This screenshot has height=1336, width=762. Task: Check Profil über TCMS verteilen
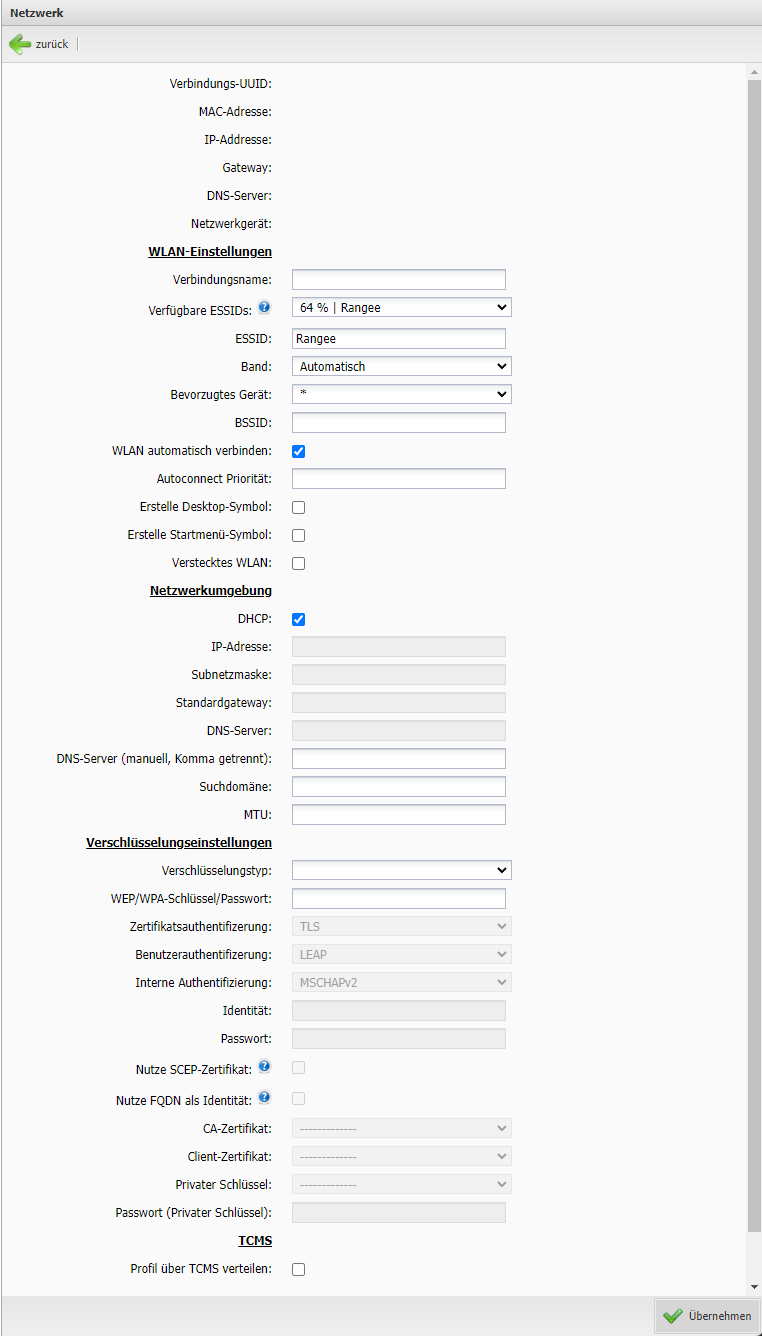pyautogui.click(x=298, y=1269)
